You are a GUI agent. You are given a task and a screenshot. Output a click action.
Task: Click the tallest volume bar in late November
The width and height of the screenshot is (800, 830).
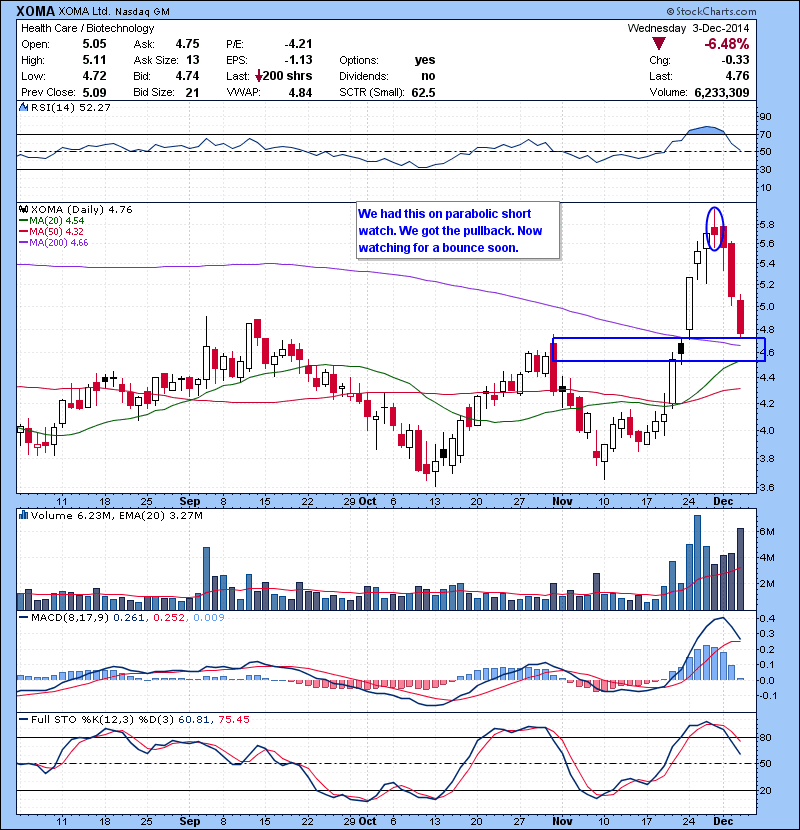pos(697,563)
